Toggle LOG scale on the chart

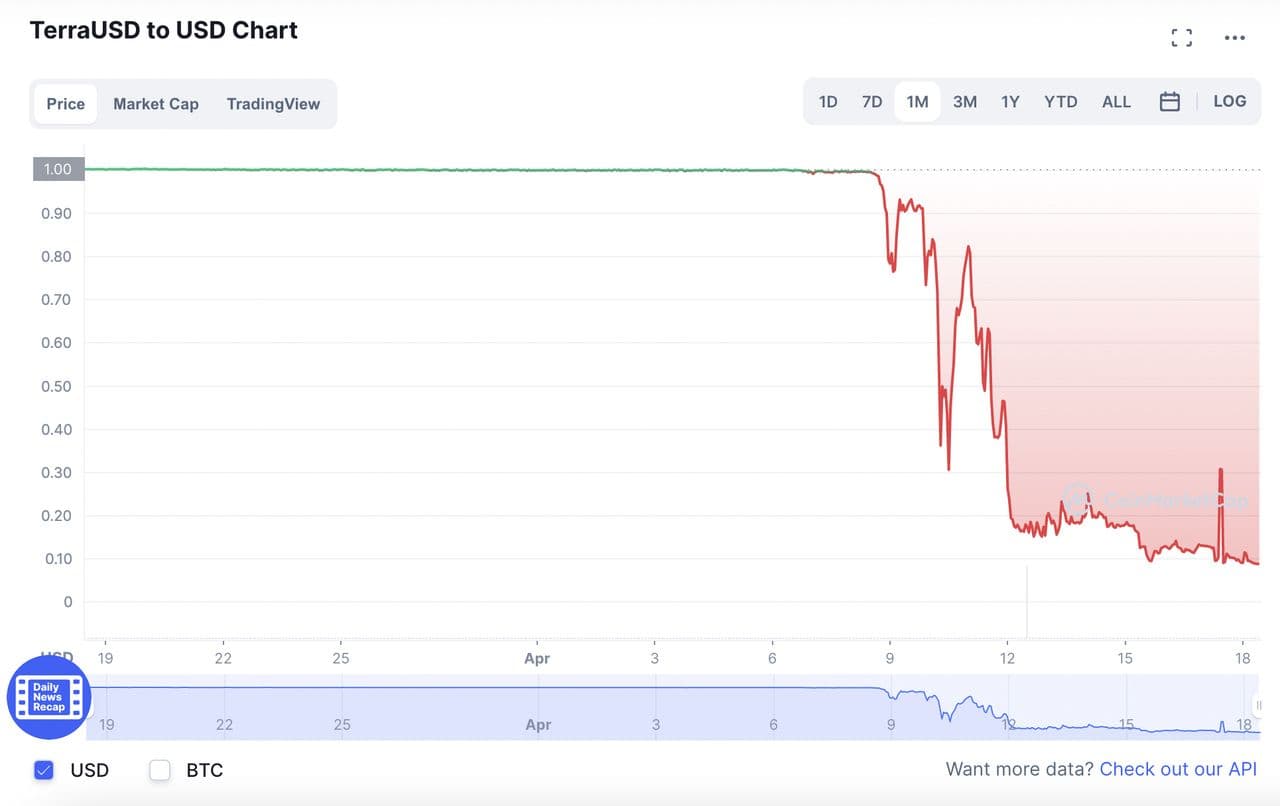[x=1229, y=102]
